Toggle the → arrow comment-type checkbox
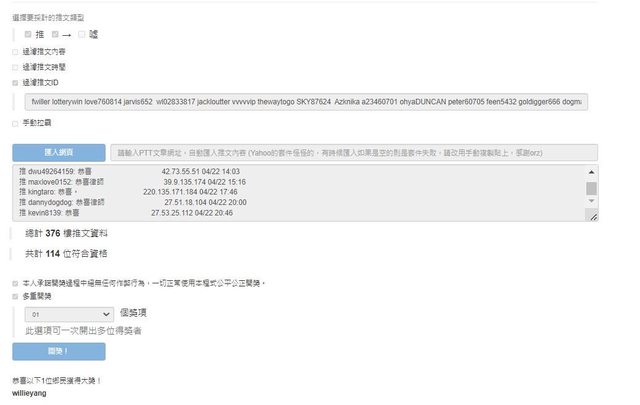 coord(56,35)
